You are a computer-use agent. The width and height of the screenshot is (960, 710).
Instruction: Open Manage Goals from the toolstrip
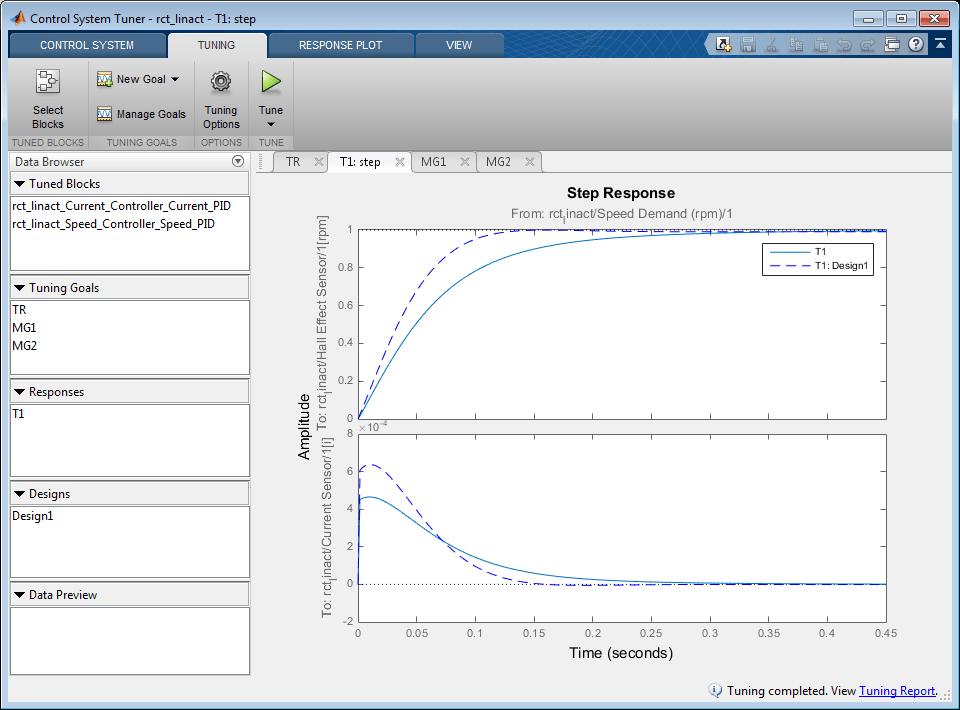click(x=141, y=114)
